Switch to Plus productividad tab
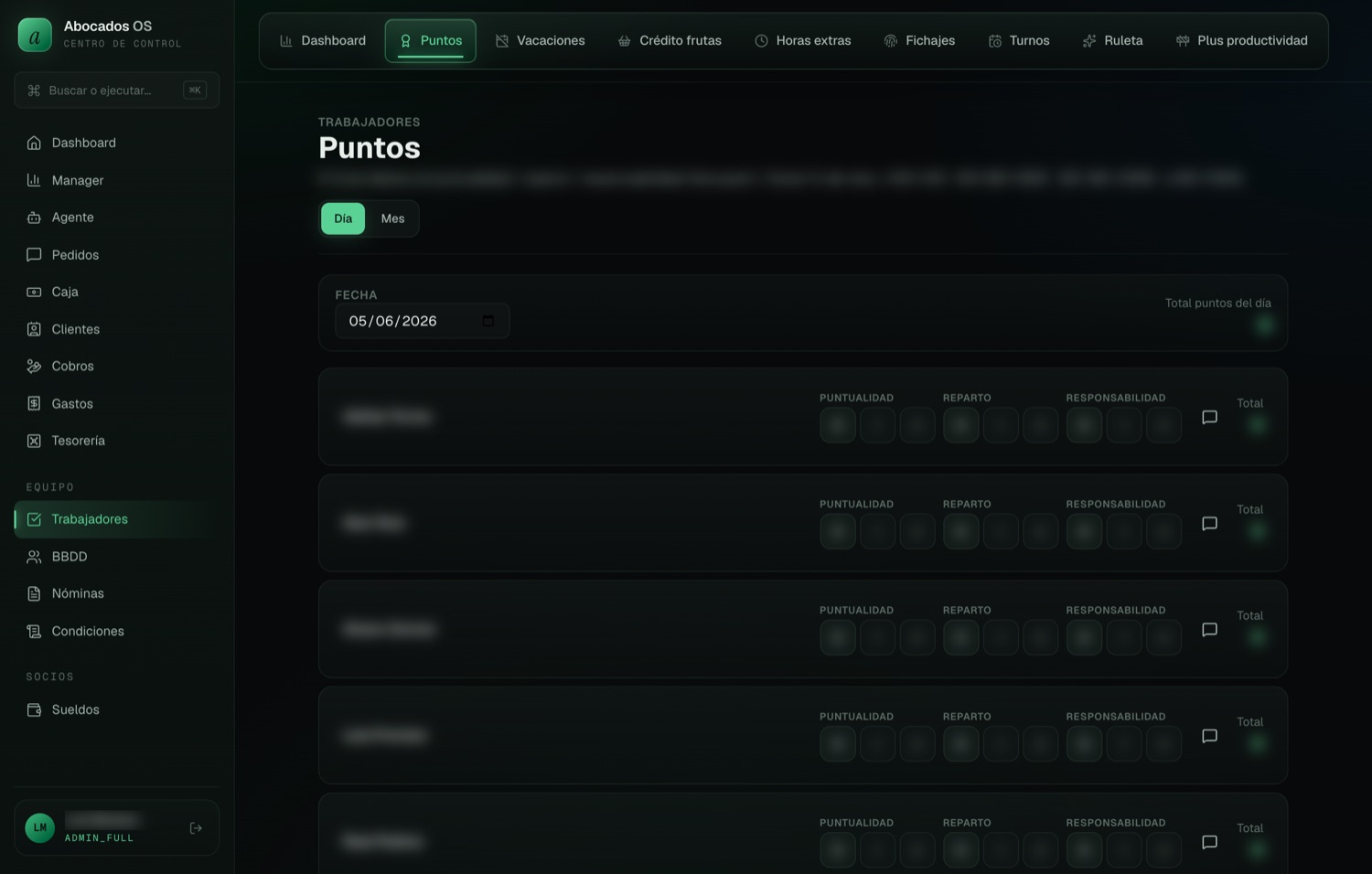 pyautogui.click(x=1242, y=40)
